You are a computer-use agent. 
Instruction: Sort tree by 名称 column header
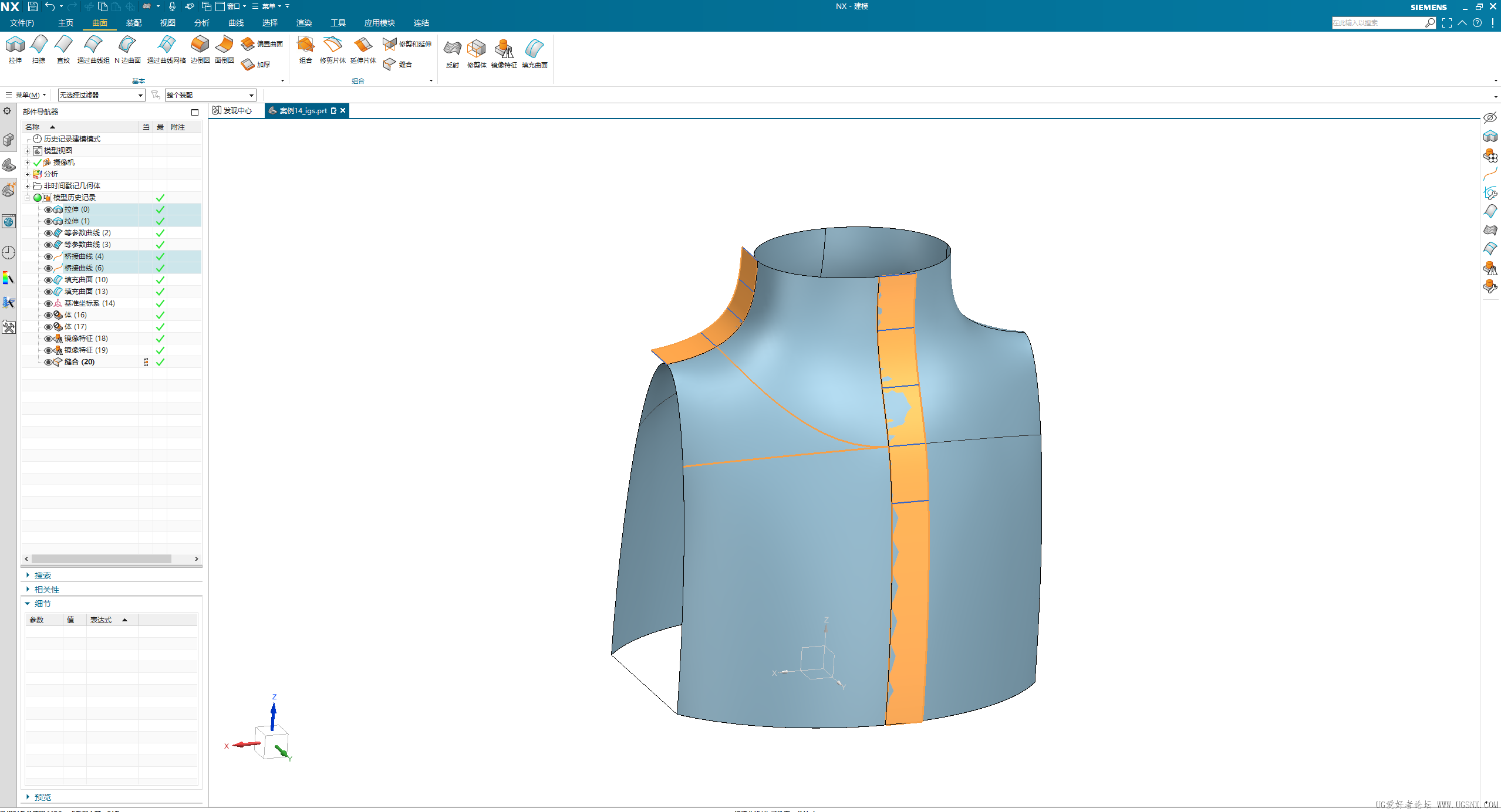point(80,127)
